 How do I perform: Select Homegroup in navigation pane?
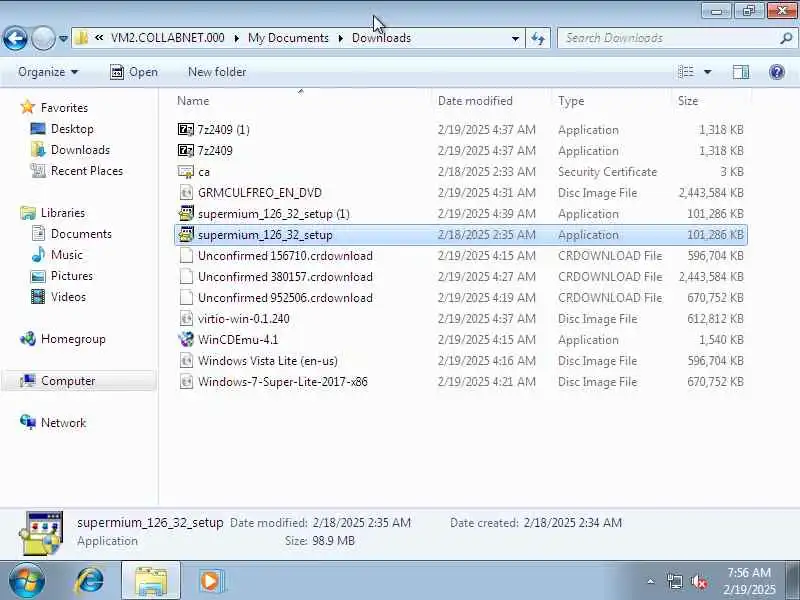coord(73,339)
